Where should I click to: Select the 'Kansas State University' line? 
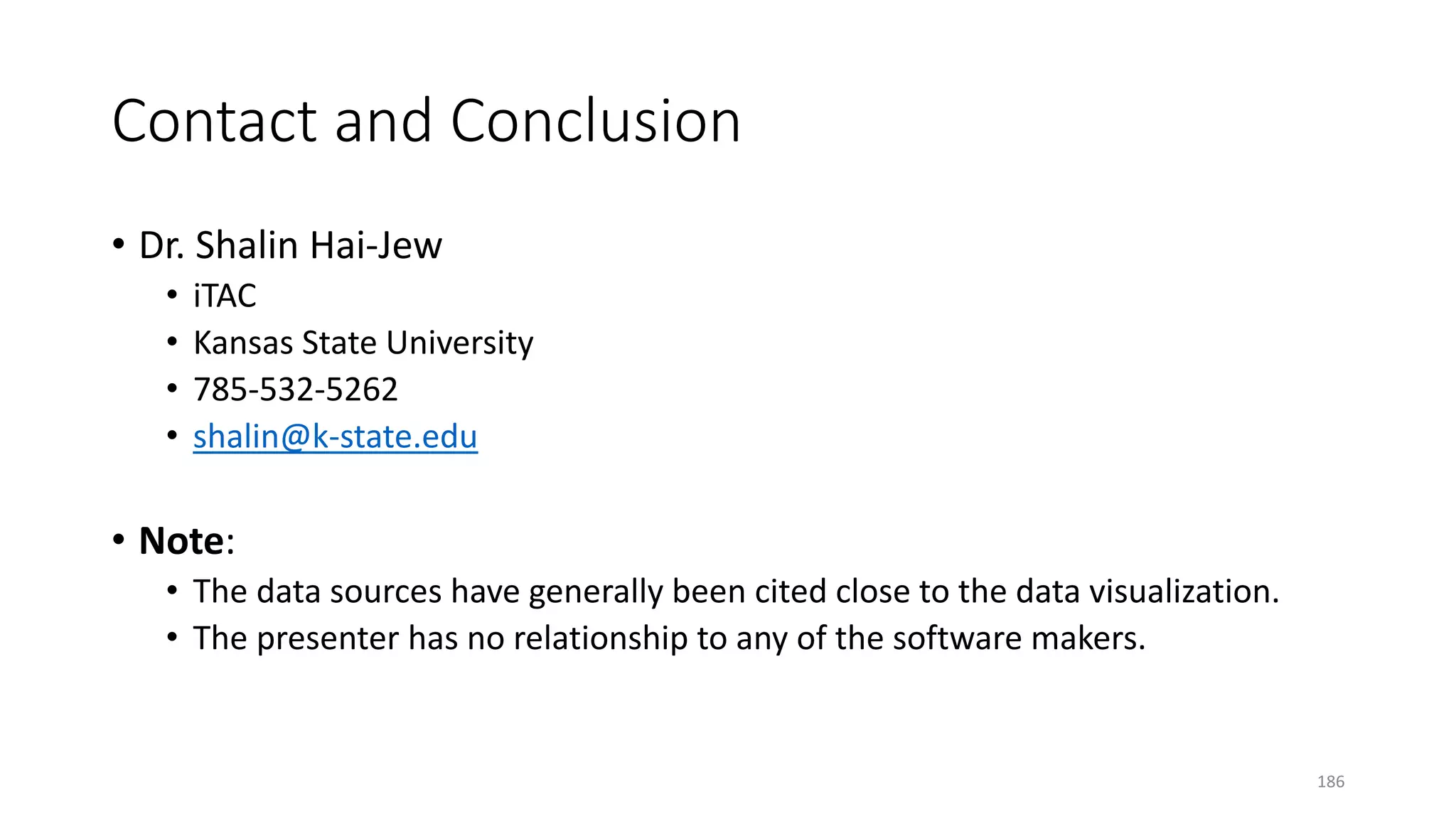(x=363, y=343)
